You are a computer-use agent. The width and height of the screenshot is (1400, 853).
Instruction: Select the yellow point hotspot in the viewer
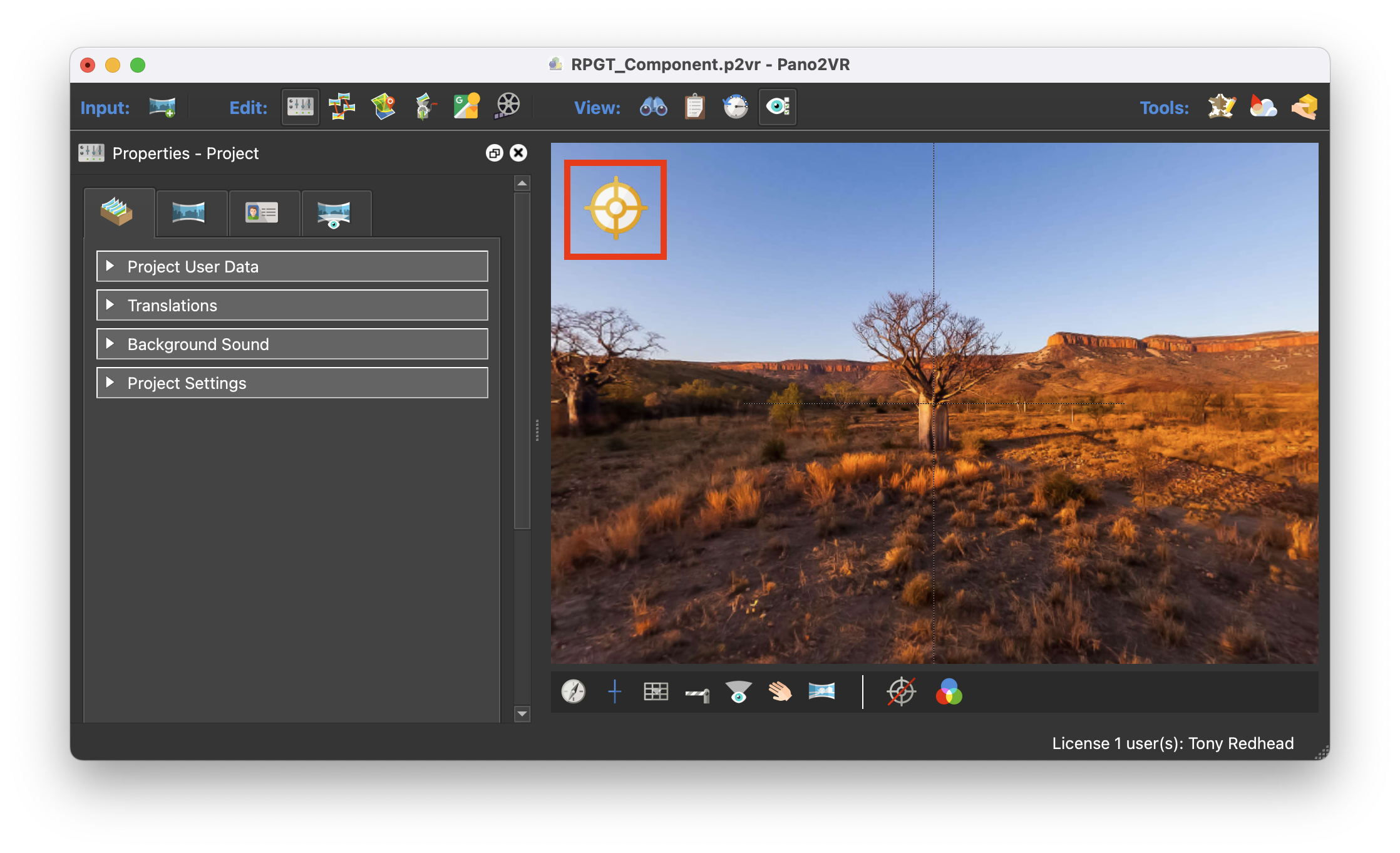(x=615, y=209)
